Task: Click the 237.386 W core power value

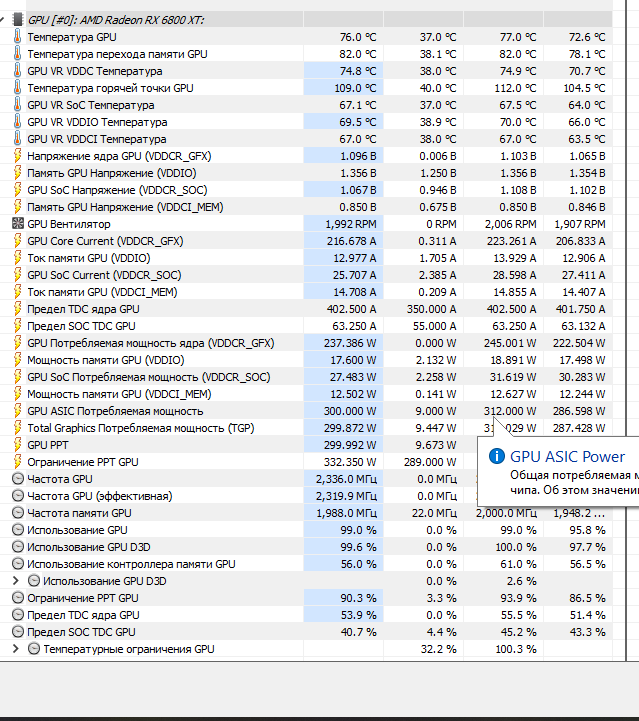Action: click(x=350, y=343)
